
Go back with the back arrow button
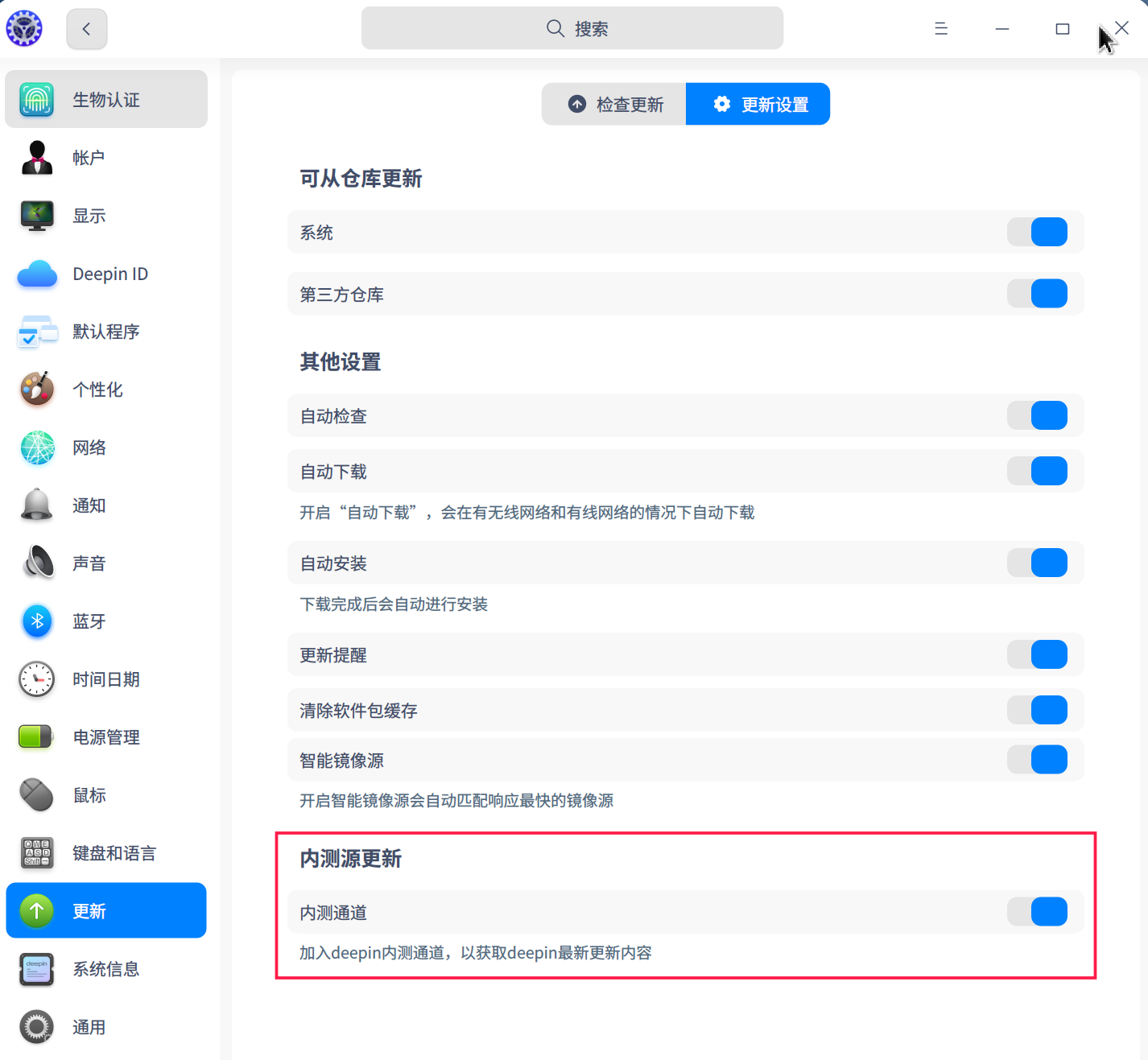[87, 29]
